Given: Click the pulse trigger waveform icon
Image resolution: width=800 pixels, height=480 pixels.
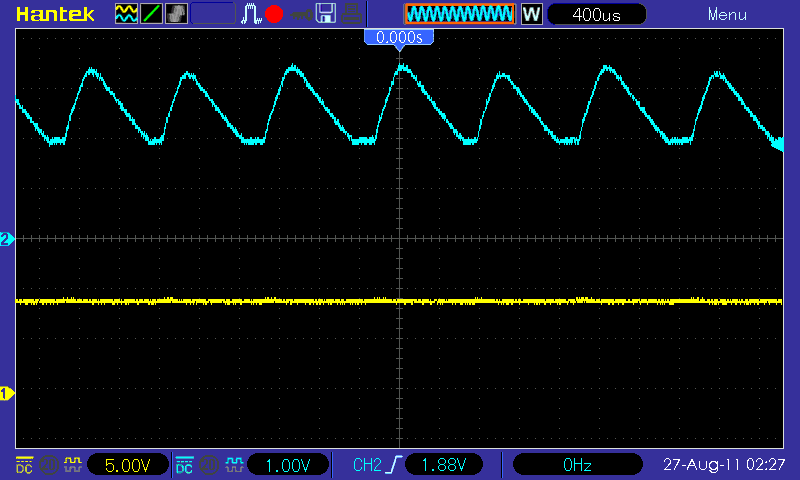Looking at the screenshot, I should [251, 14].
